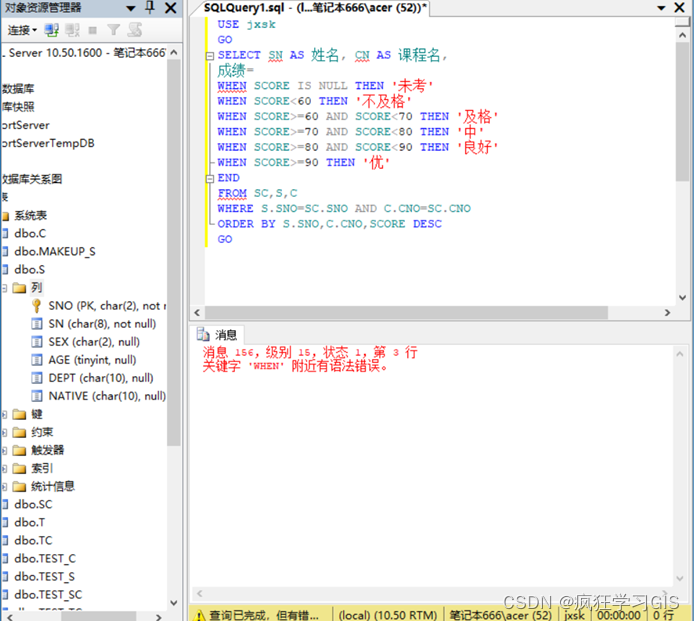Expand the 统计信息 folder
Viewport: 694px width, 621px height.
click(x=4, y=487)
